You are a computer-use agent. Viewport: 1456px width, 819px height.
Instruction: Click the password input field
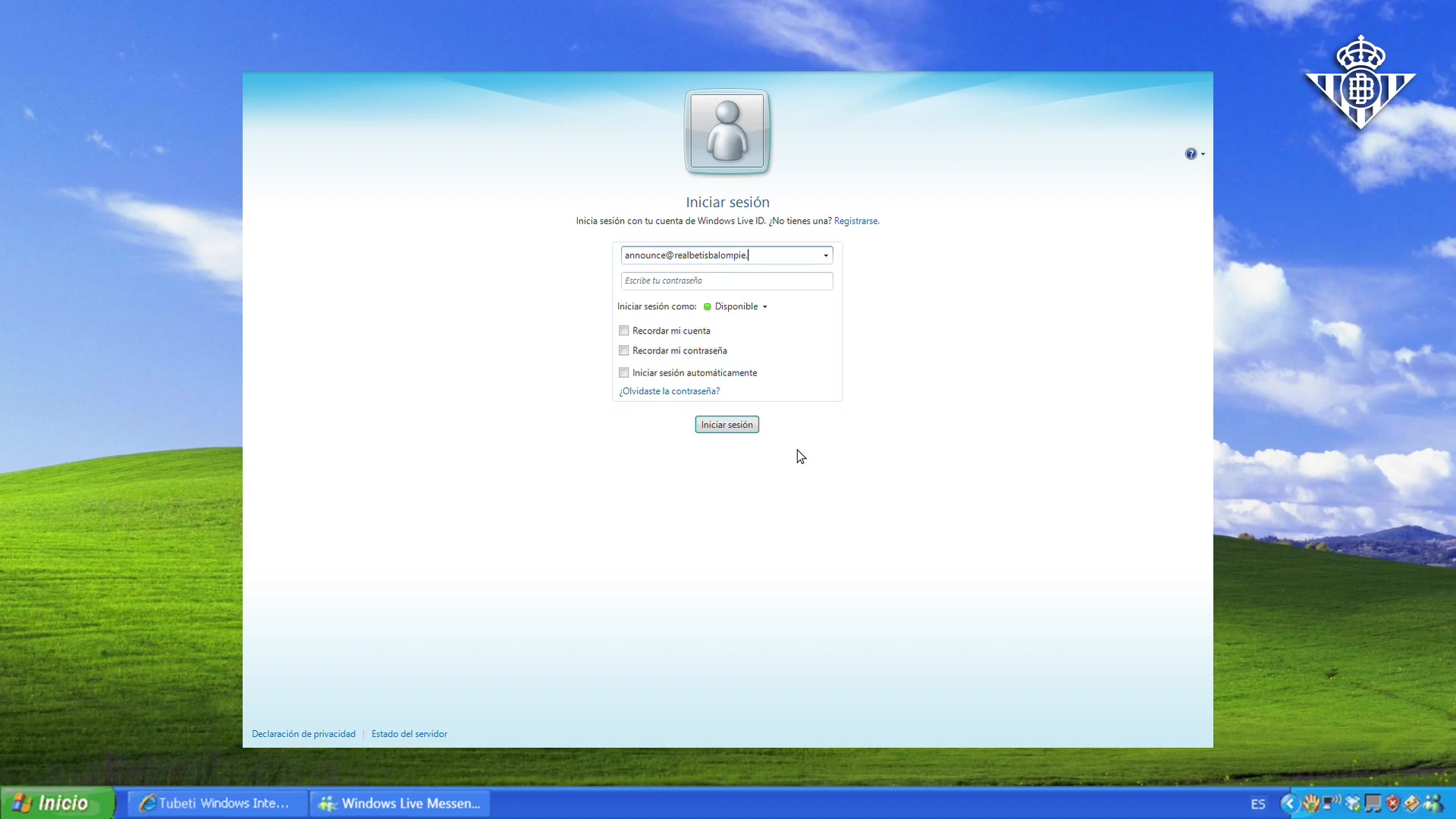[726, 281]
